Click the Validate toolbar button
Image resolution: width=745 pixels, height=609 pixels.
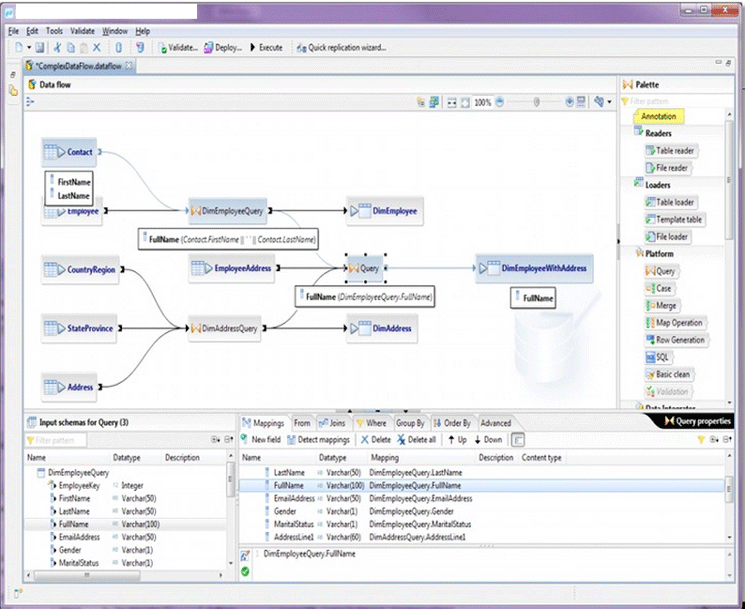click(x=178, y=48)
